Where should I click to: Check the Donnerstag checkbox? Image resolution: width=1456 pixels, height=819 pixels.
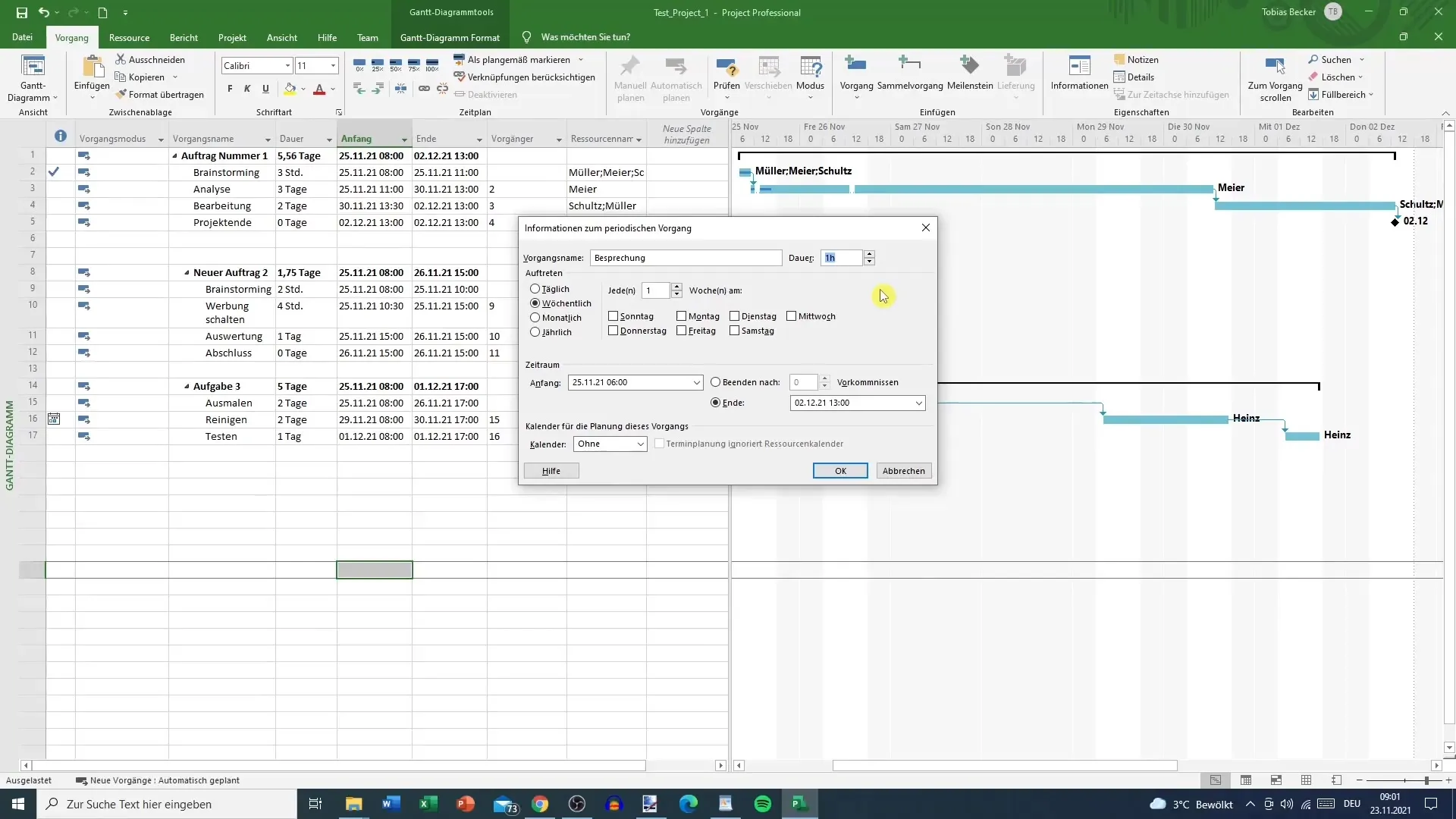[x=613, y=331]
